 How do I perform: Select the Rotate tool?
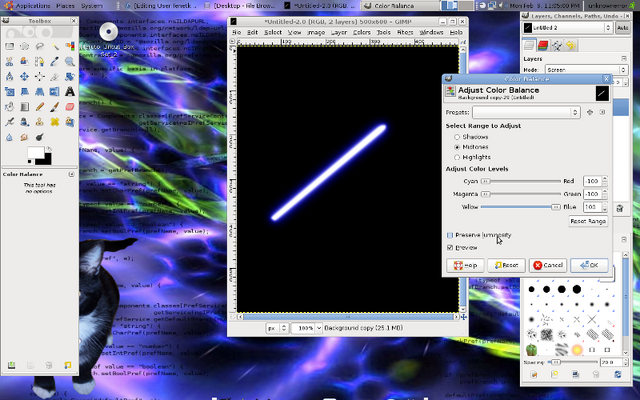click(70, 77)
